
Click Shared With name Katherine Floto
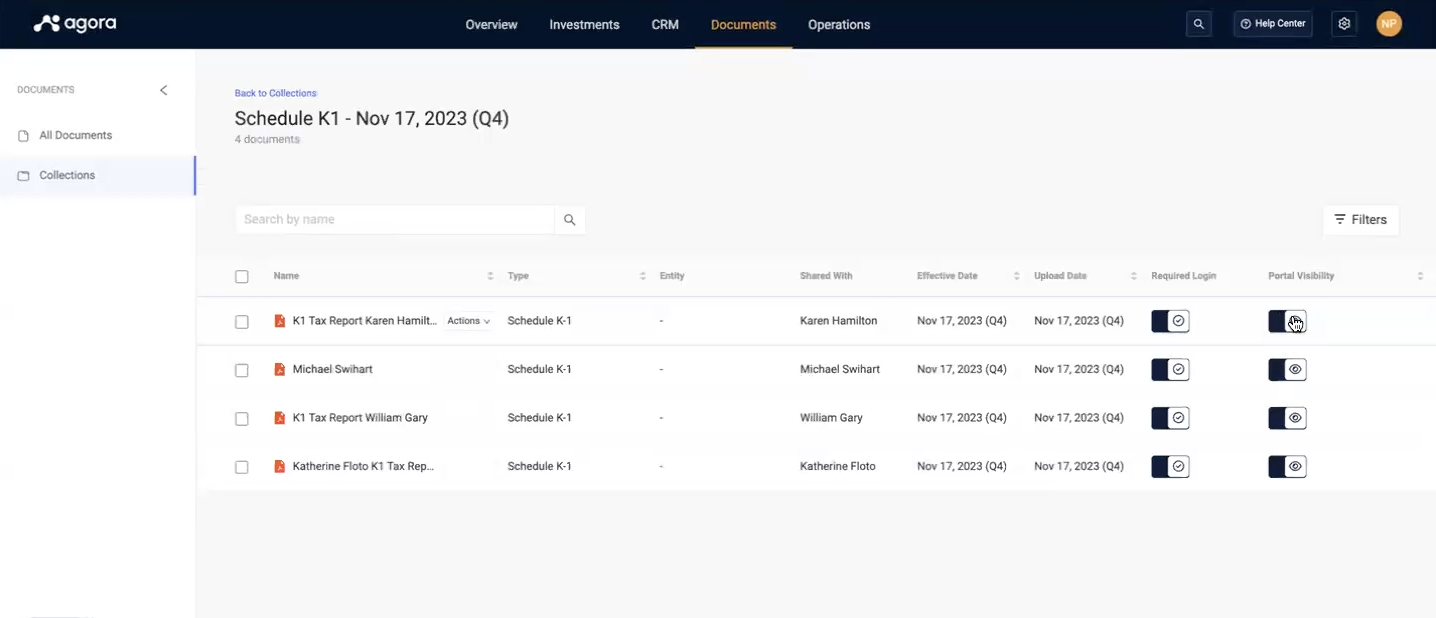tap(838, 466)
